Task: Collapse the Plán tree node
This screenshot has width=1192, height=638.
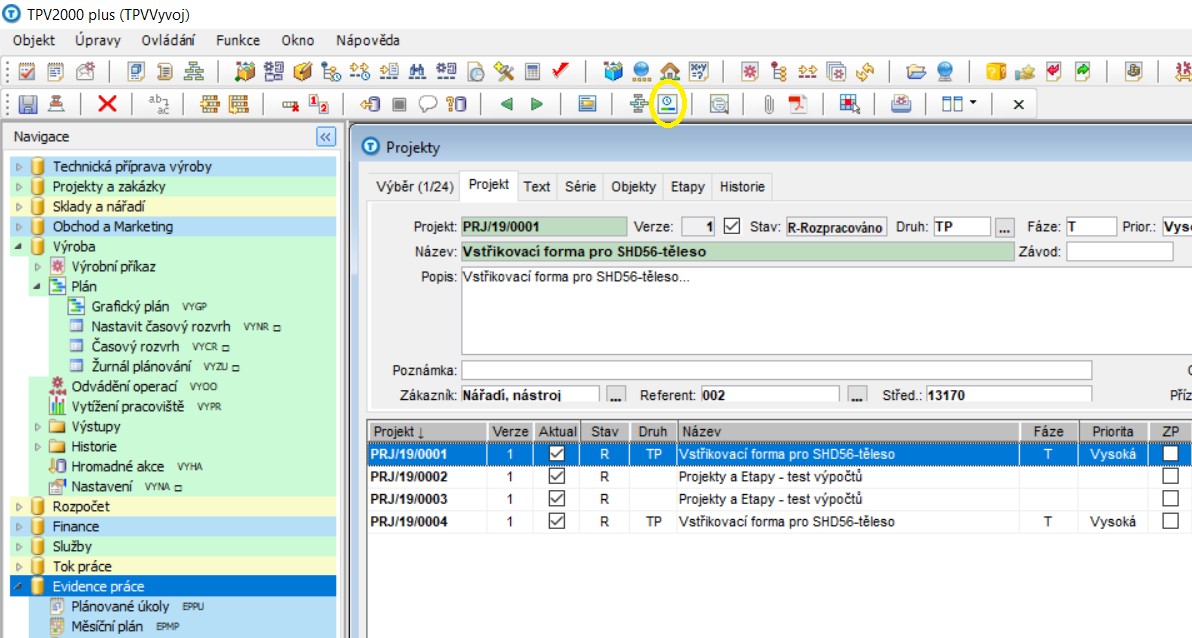Action: click(37, 287)
